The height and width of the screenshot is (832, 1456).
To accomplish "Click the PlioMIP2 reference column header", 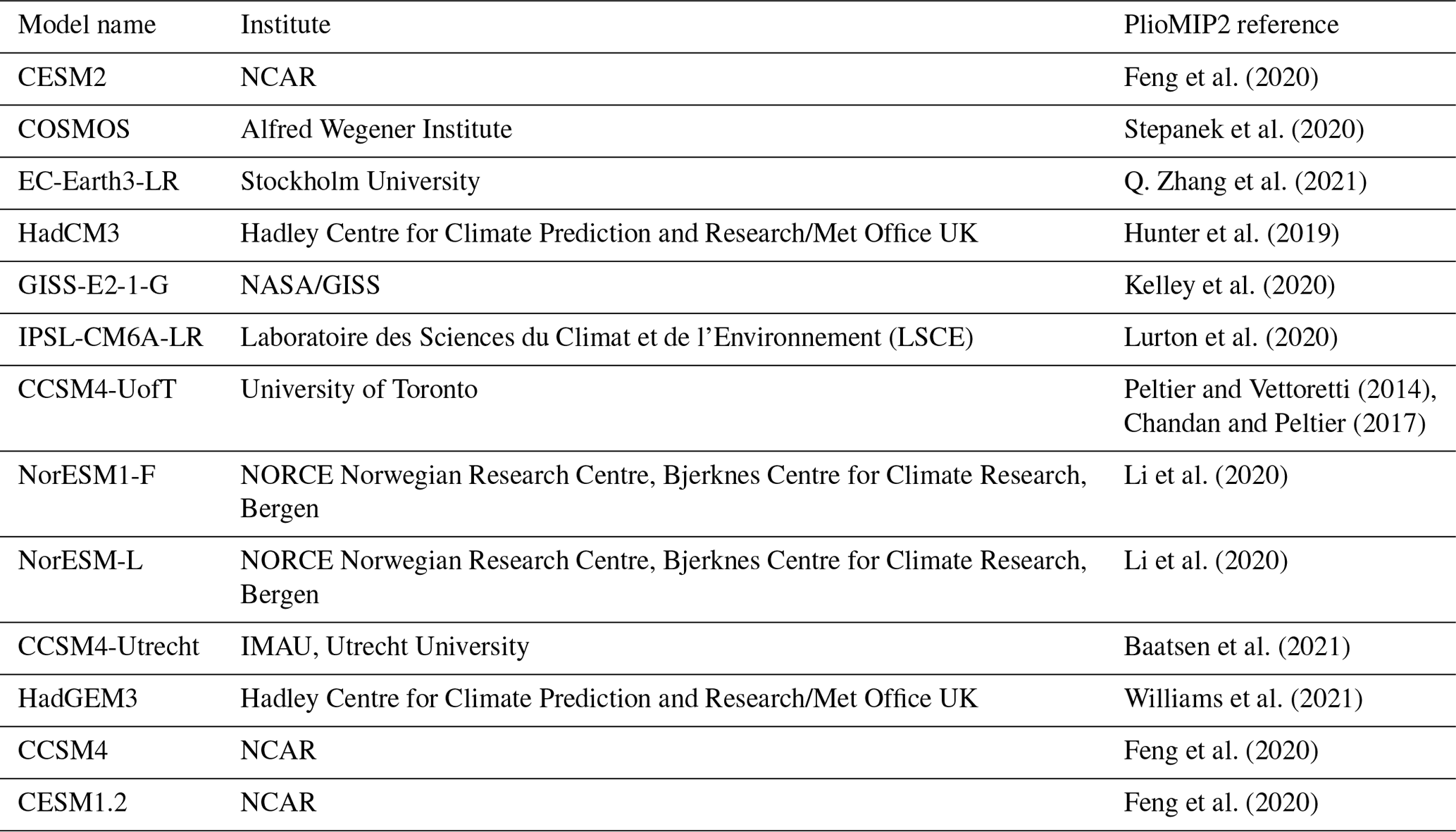I will tap(1231, 25).
